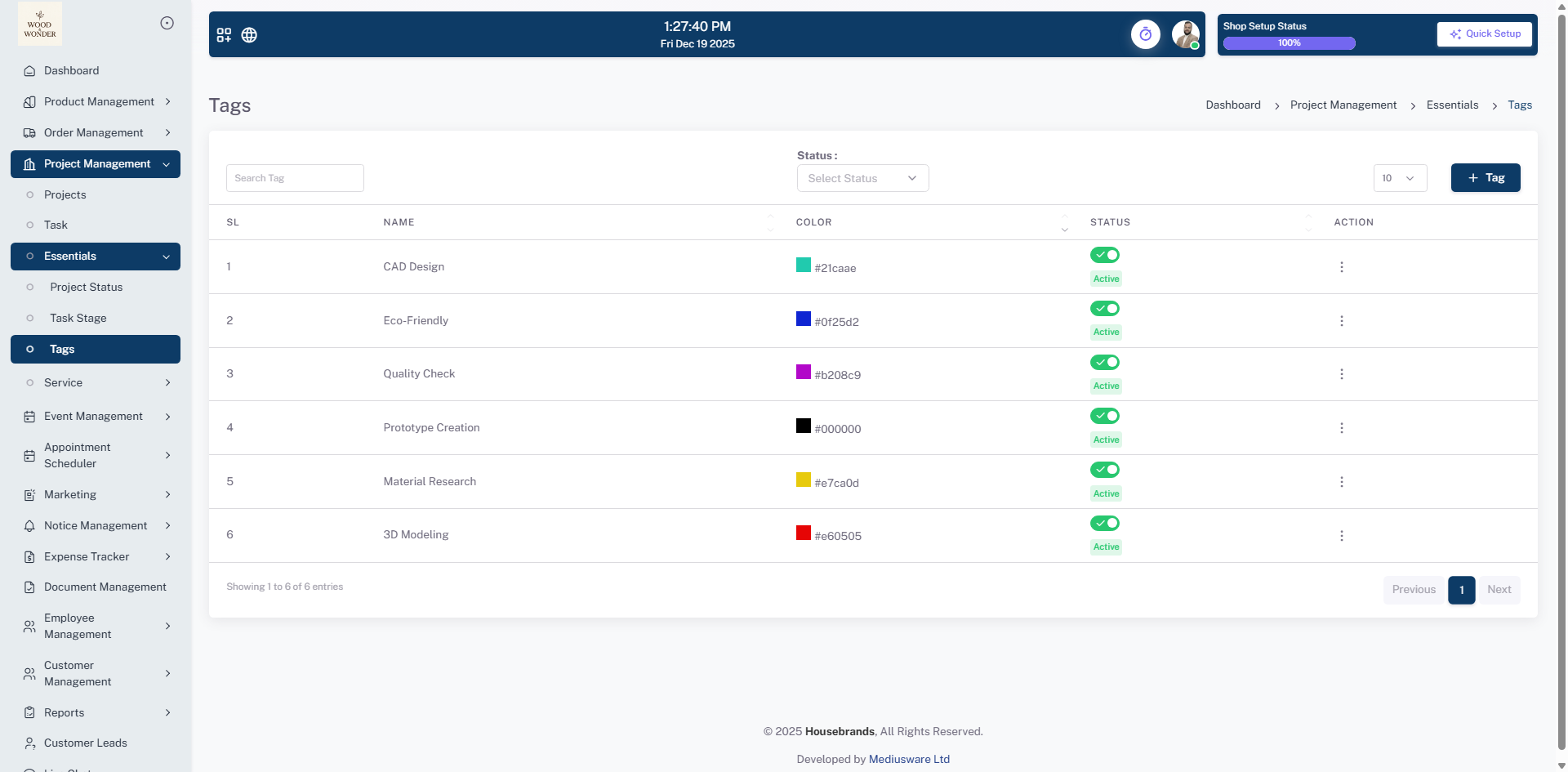Open action menu for CAD Design tag
Viewport: 1568px width, 772px height.
tap(1341, 267)
